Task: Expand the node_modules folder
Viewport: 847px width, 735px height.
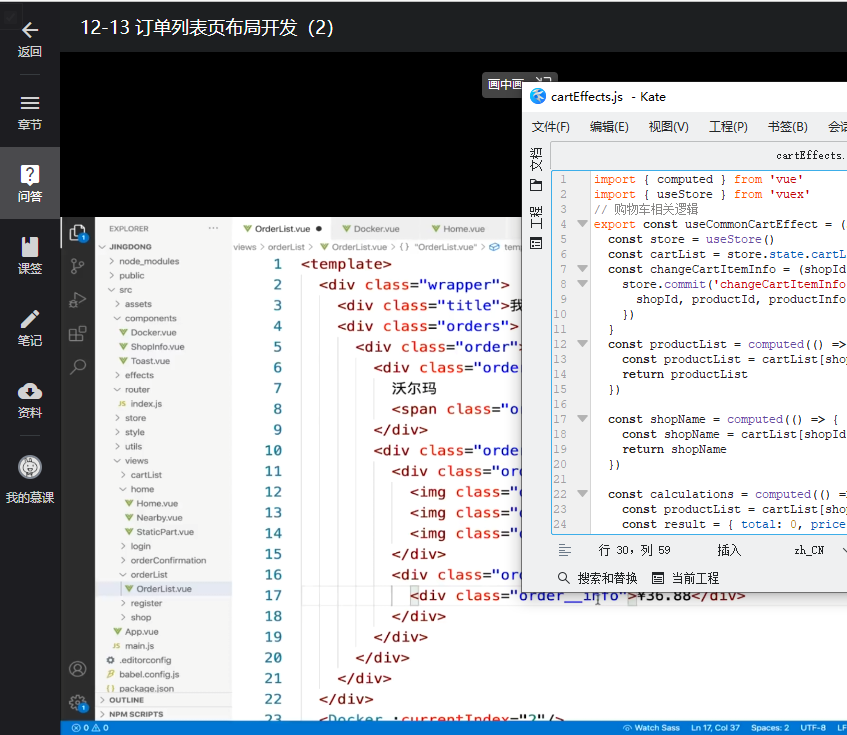Action: pos(148,261)
